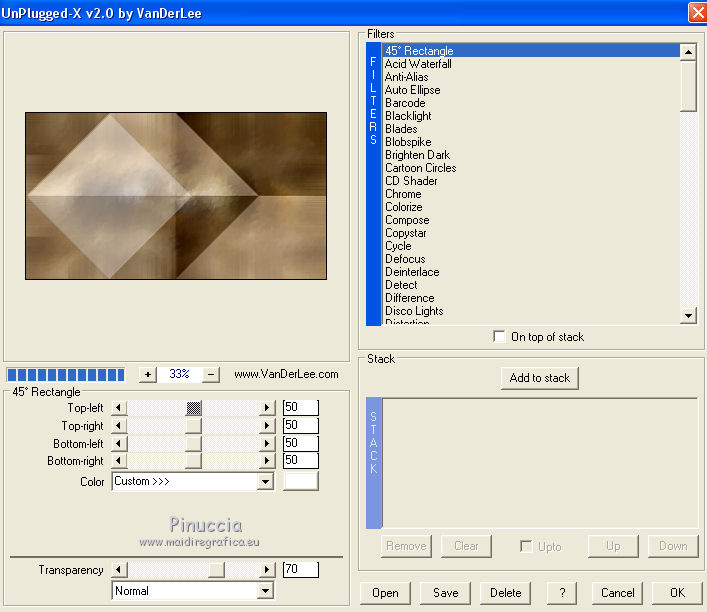
Task: Click the Remove stack button
Action: pos(406,546)
